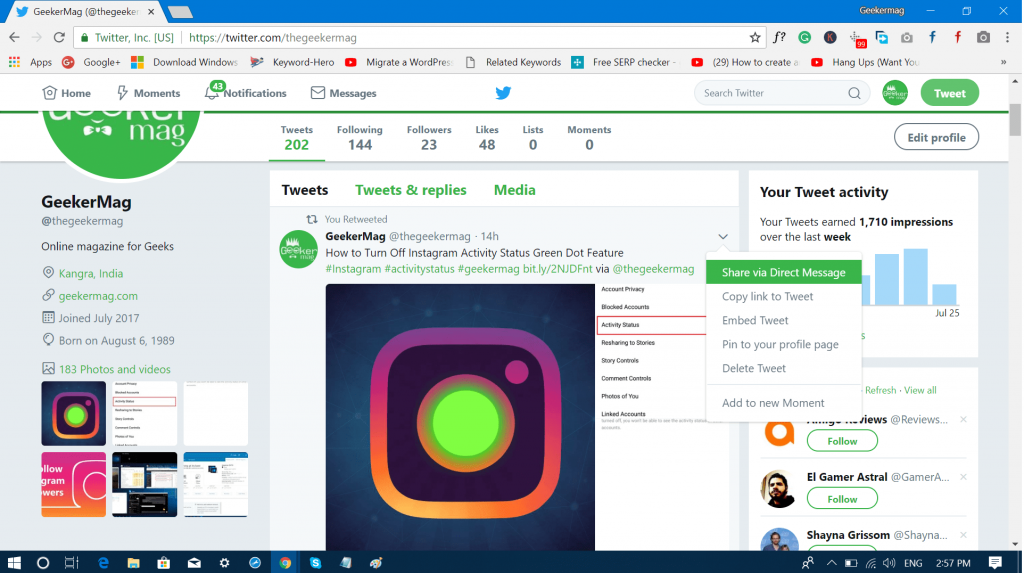Screen dimensions: 1024x573
Task: Reload the page using the refresh icon
Action: tap(59, 38)
